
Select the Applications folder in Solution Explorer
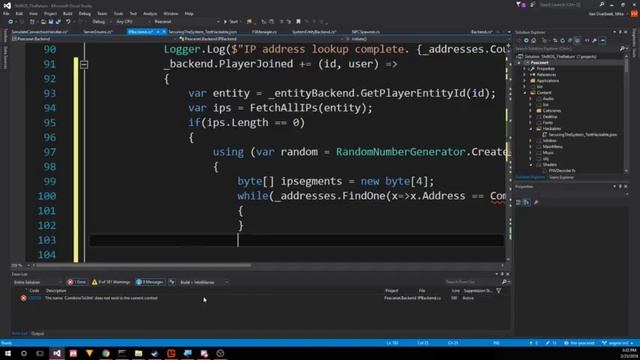547,81
